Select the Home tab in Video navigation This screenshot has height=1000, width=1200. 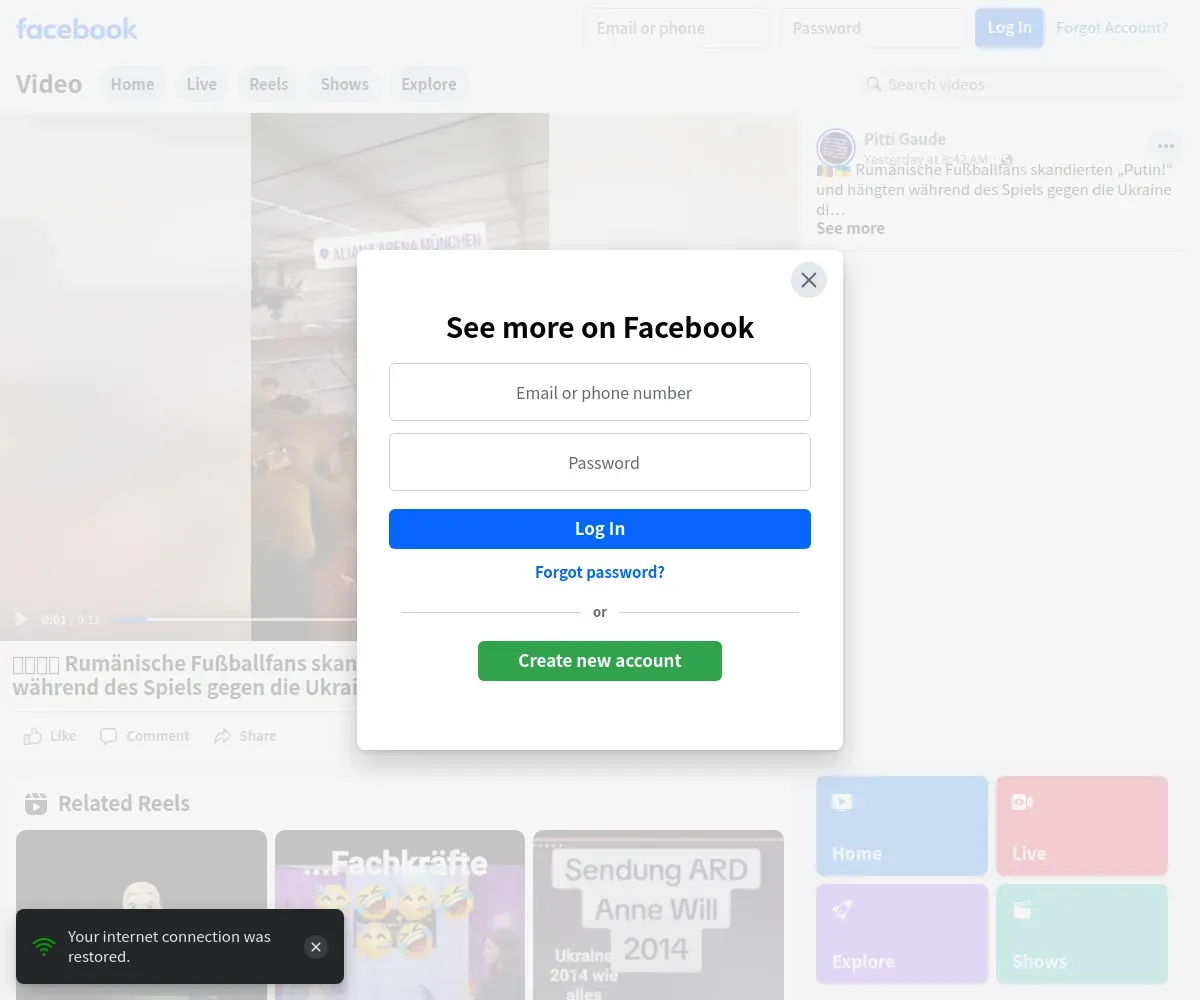(x=133, y=84)
